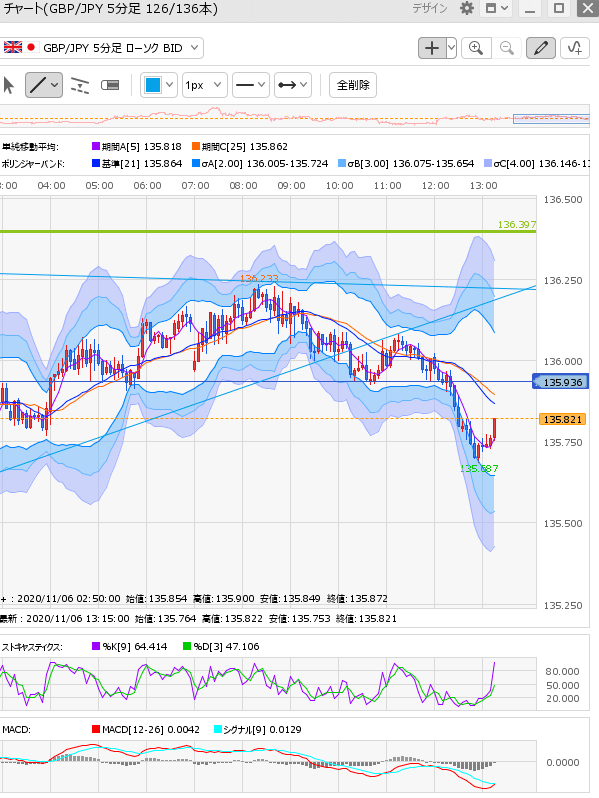Click the overview mini chart strip
Screen dimensions: 599x798
(295, 118)
